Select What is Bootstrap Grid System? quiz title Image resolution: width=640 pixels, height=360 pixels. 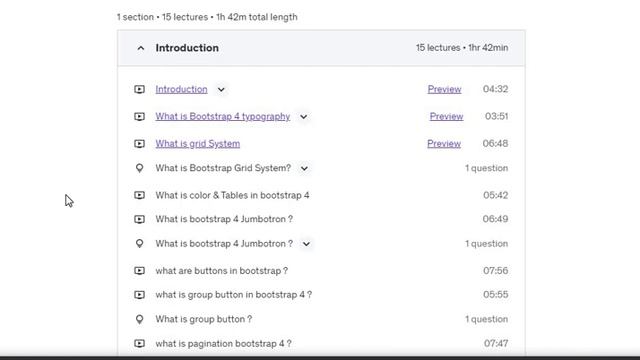click(223, 168)
